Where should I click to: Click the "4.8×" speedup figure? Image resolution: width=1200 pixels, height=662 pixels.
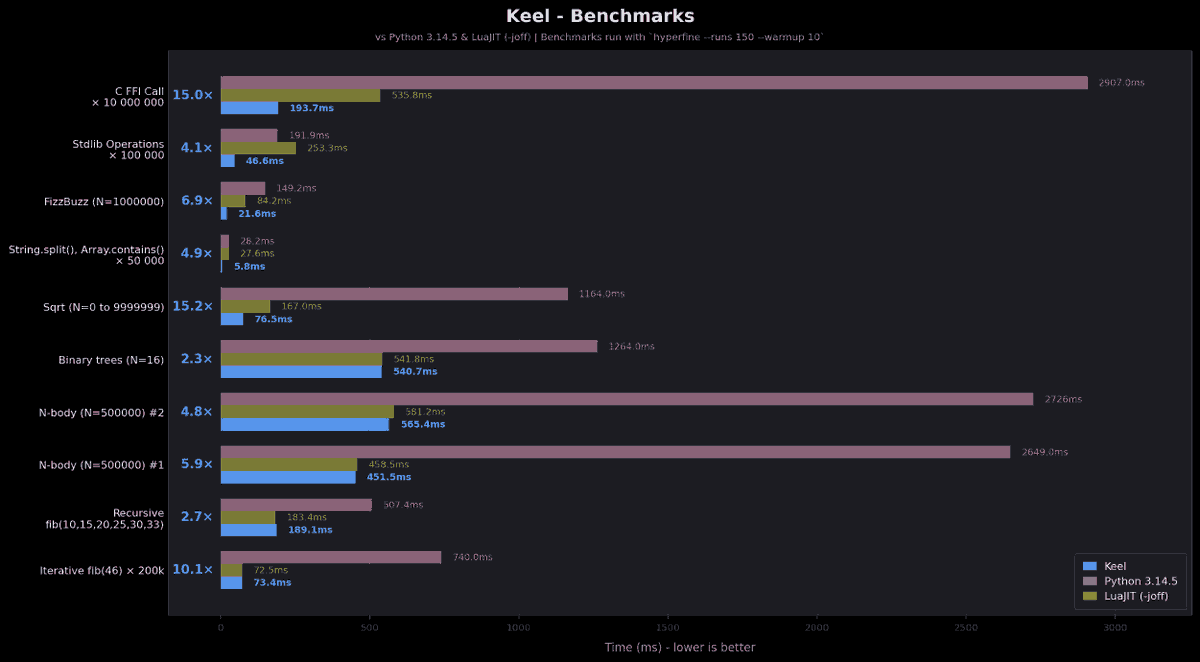click(x=196, y=411)
